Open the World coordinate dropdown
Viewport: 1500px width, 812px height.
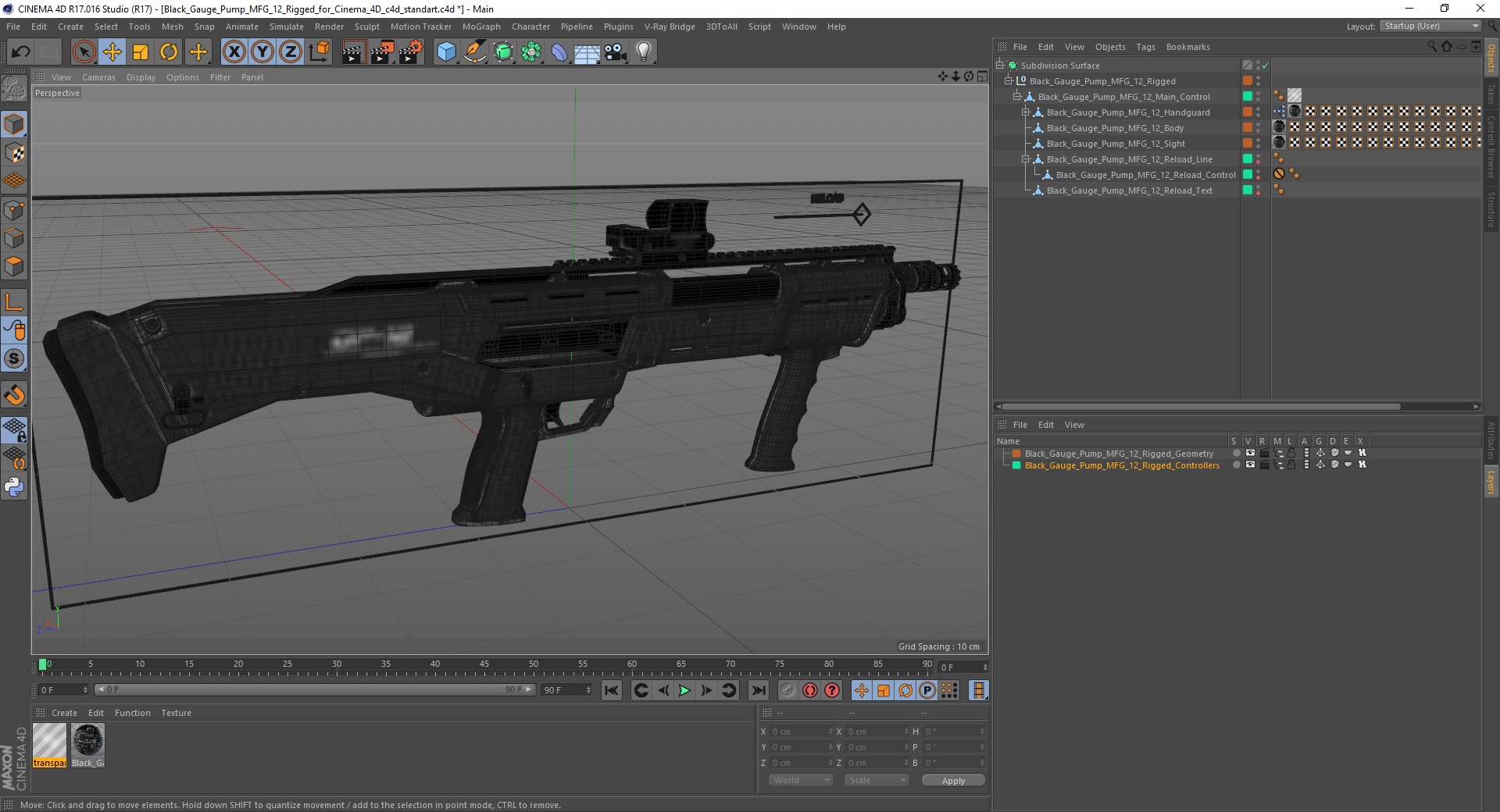(801, 780)
